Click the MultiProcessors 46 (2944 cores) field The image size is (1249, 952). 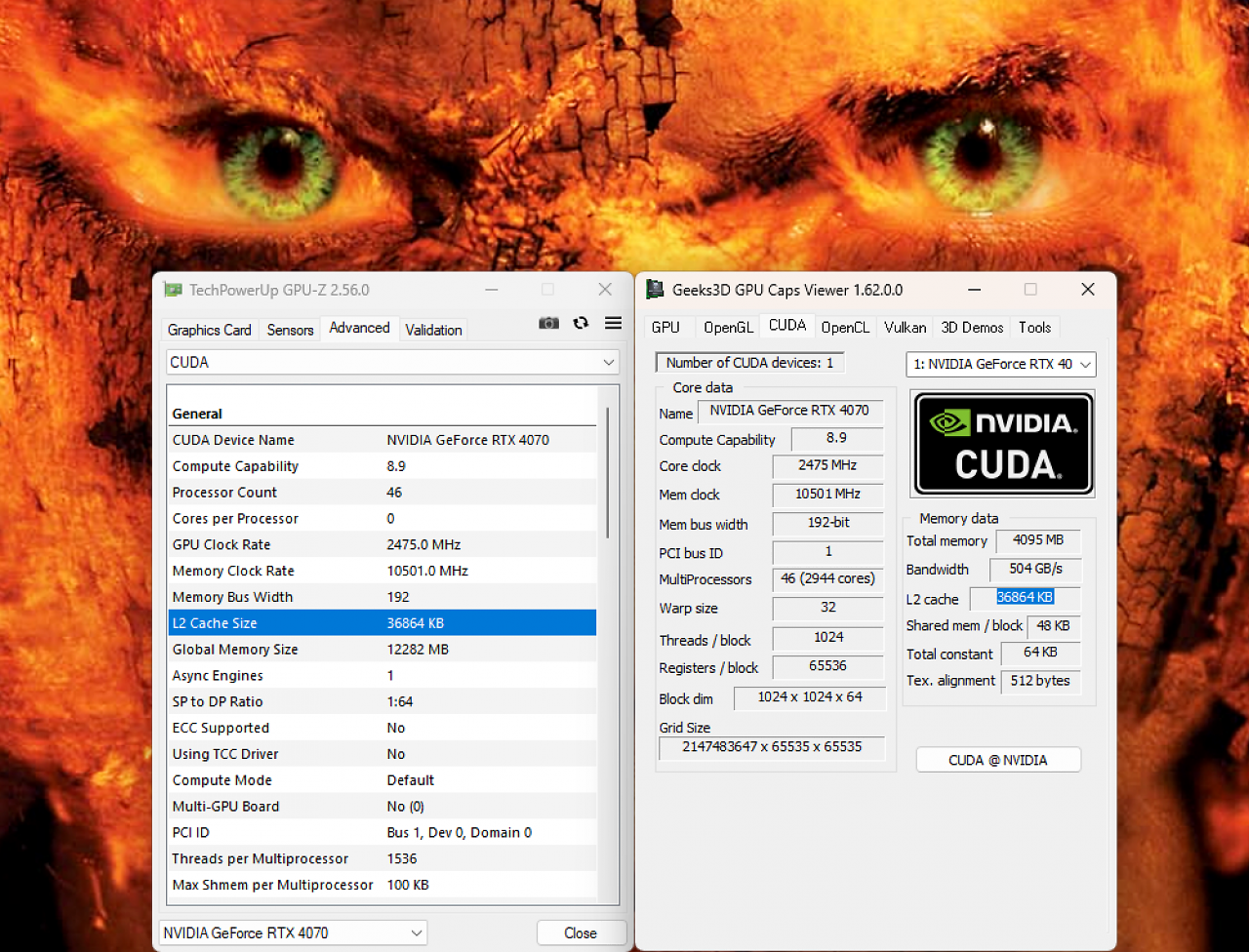[827, 578]
